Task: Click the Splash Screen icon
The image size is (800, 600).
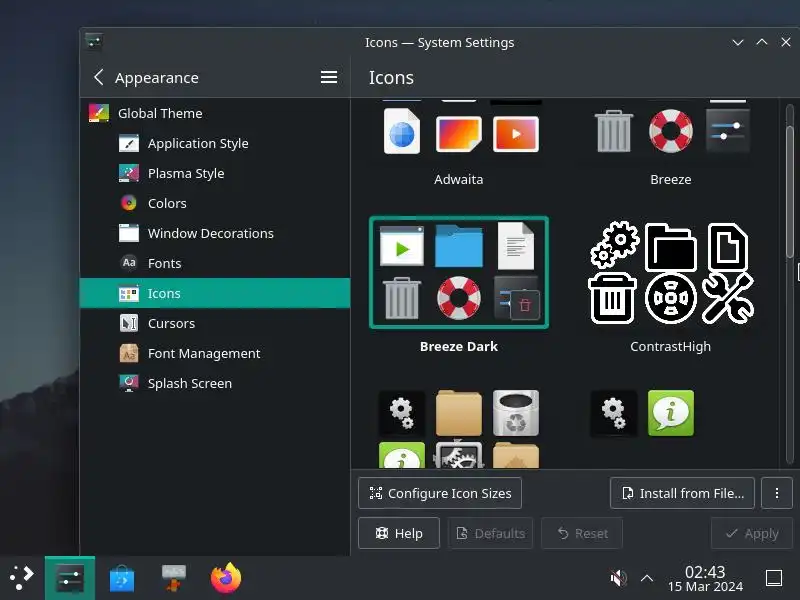Action: 129,383
